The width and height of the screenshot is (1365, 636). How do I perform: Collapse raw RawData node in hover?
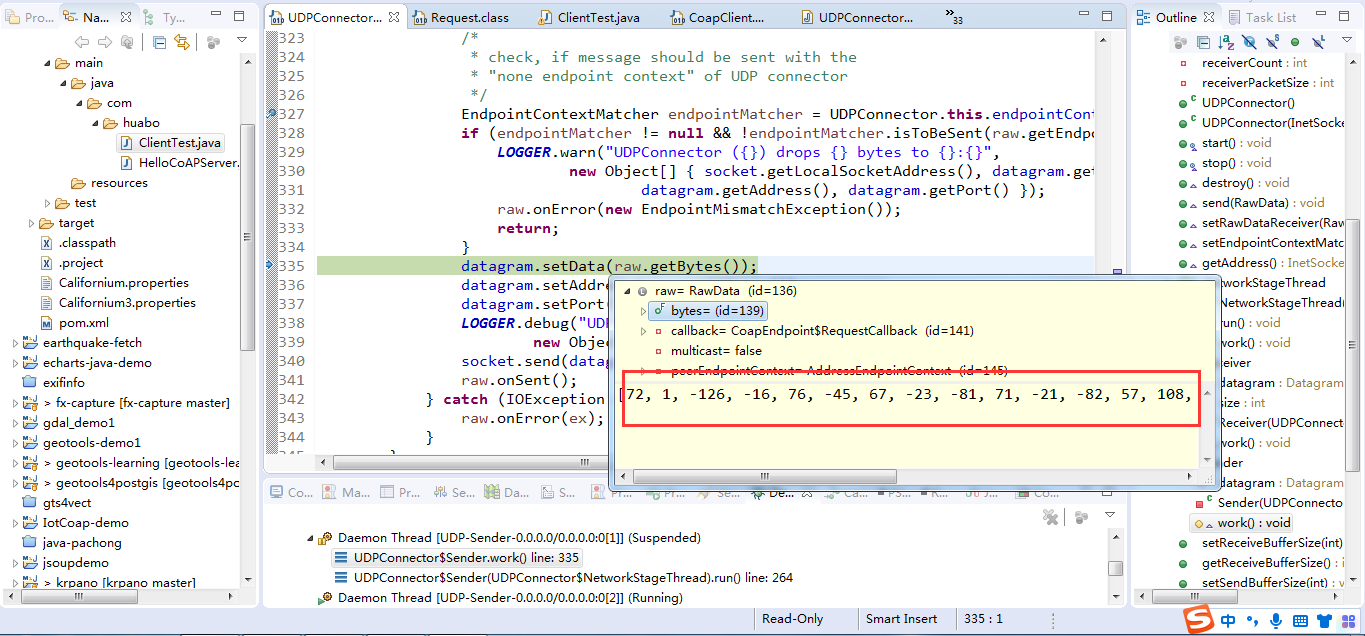[627, 291]
